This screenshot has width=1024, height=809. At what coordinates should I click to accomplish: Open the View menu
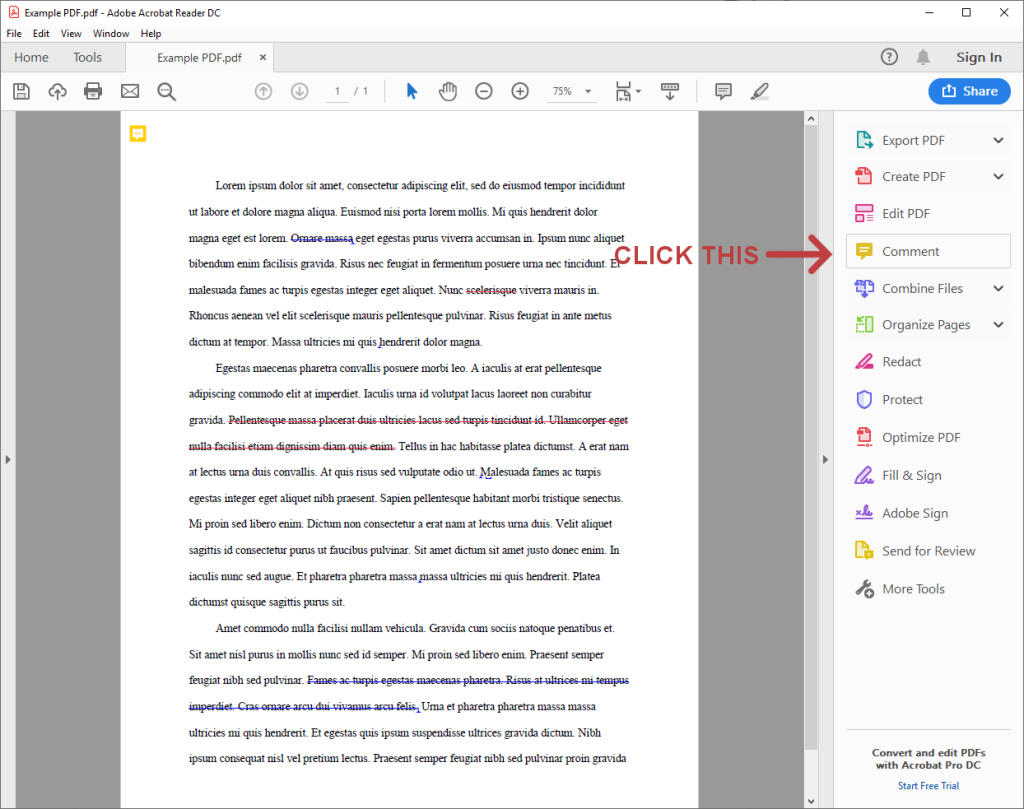pyautogui.click(x=71, y=33)
